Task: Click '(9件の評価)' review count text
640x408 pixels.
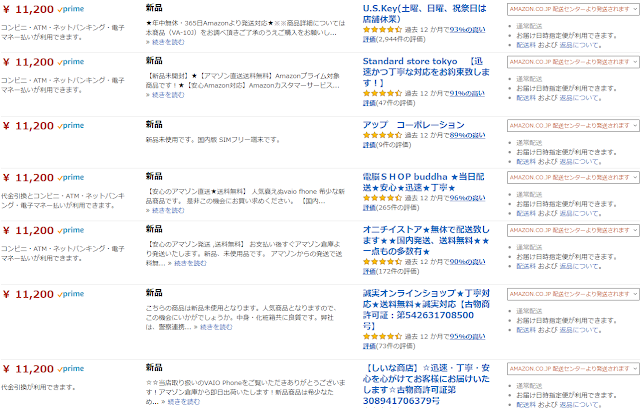Action: [x=393, y=145]
